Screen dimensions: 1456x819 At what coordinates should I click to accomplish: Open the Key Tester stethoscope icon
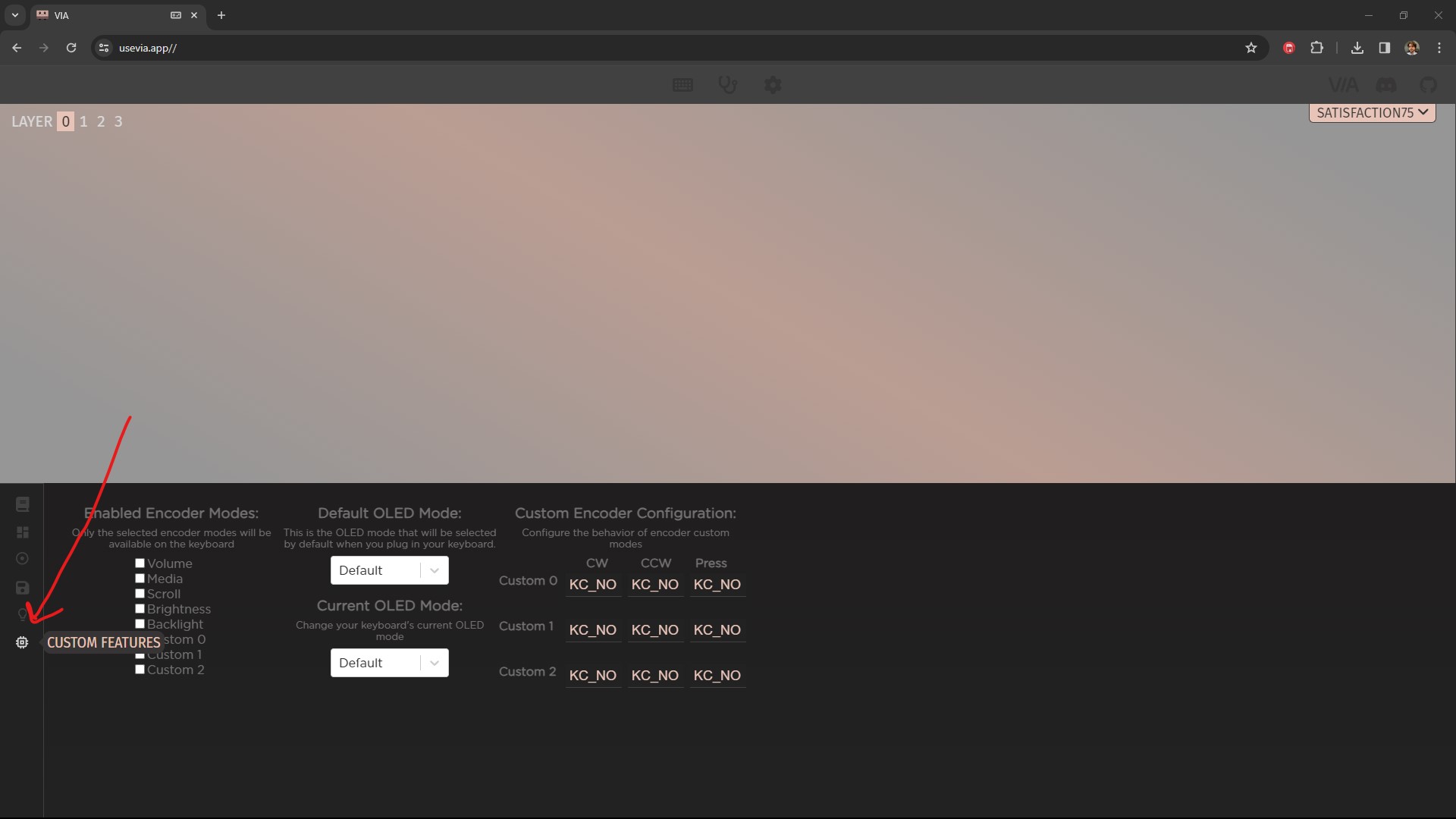(x=728, y=85)
